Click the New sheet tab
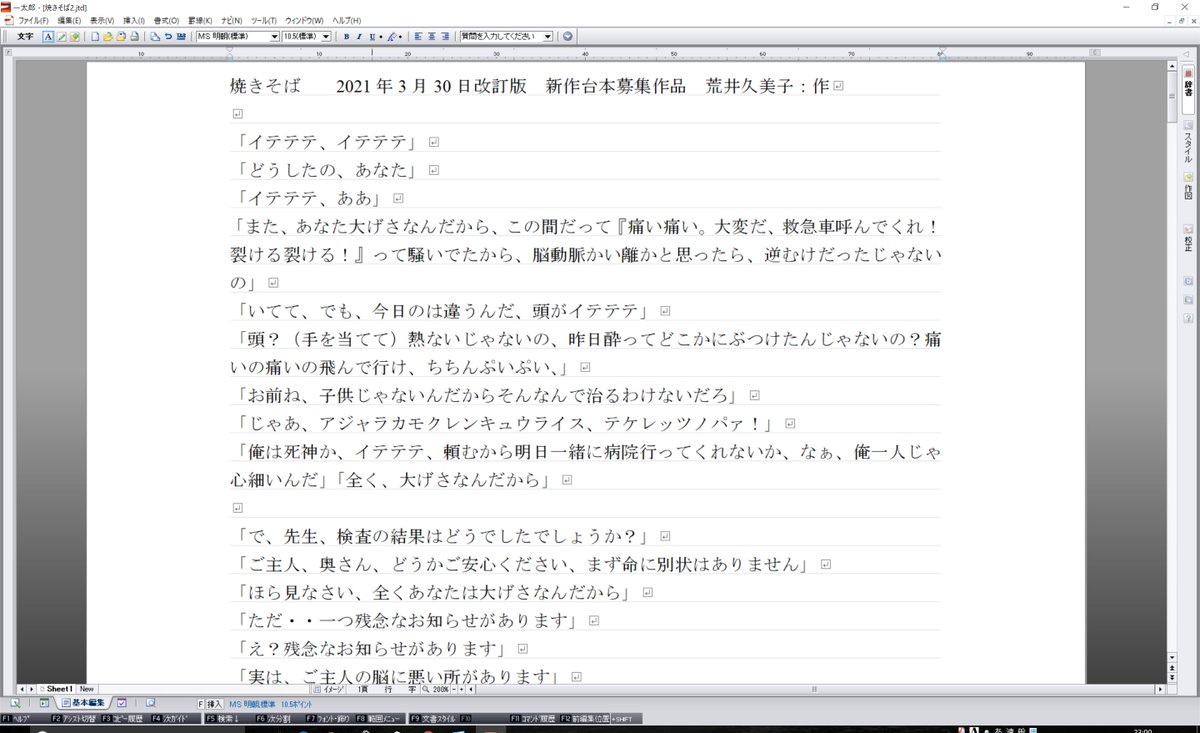1200x733 pixels. click(87, 689)
